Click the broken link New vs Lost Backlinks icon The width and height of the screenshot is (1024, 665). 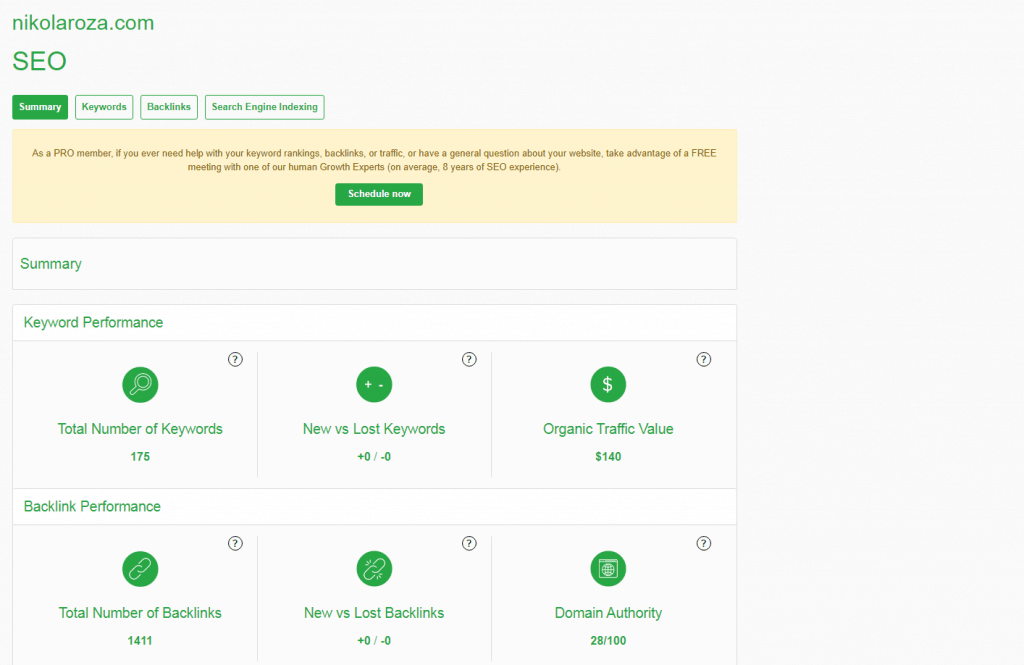(374, 569)
